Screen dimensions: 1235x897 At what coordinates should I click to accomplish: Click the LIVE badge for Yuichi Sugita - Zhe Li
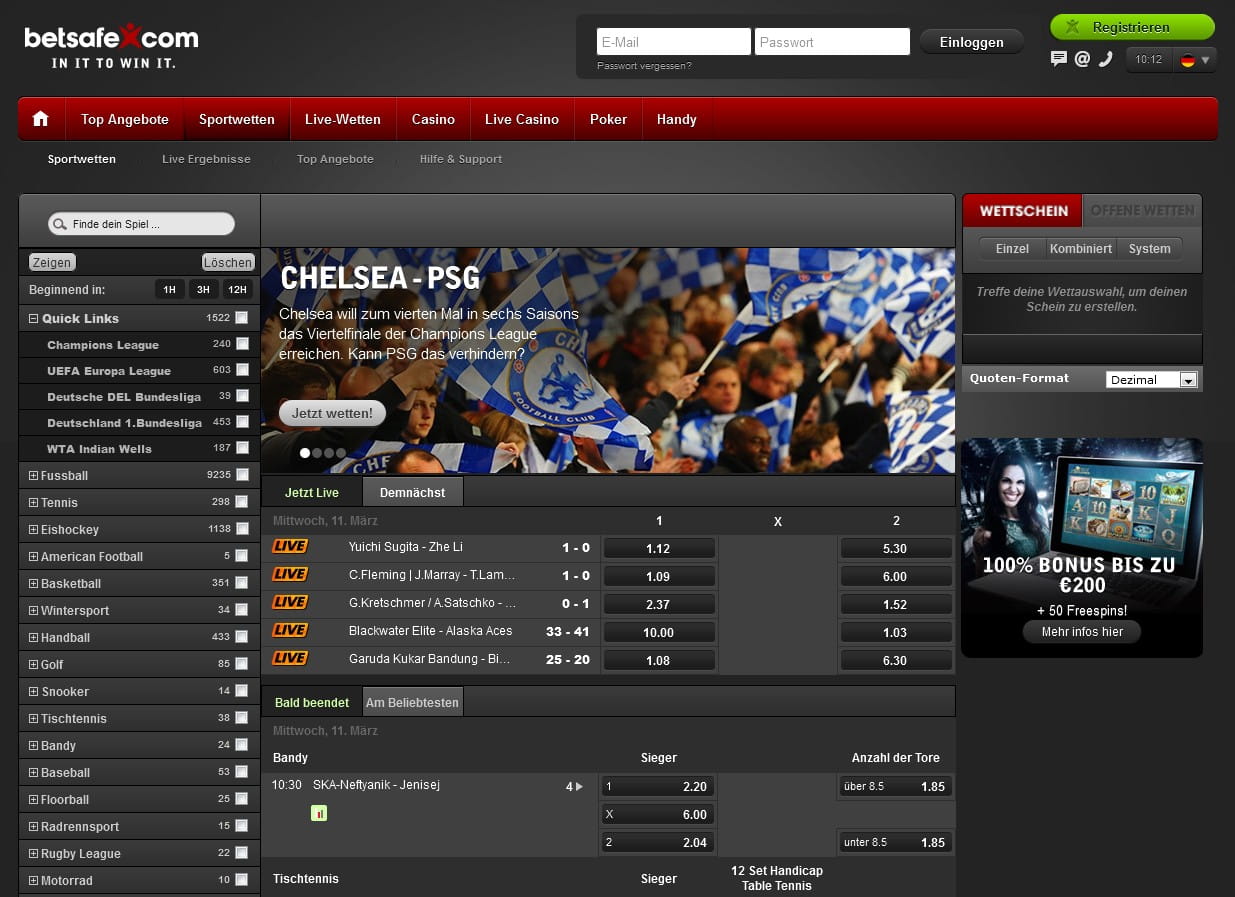(x=290, y=547)
